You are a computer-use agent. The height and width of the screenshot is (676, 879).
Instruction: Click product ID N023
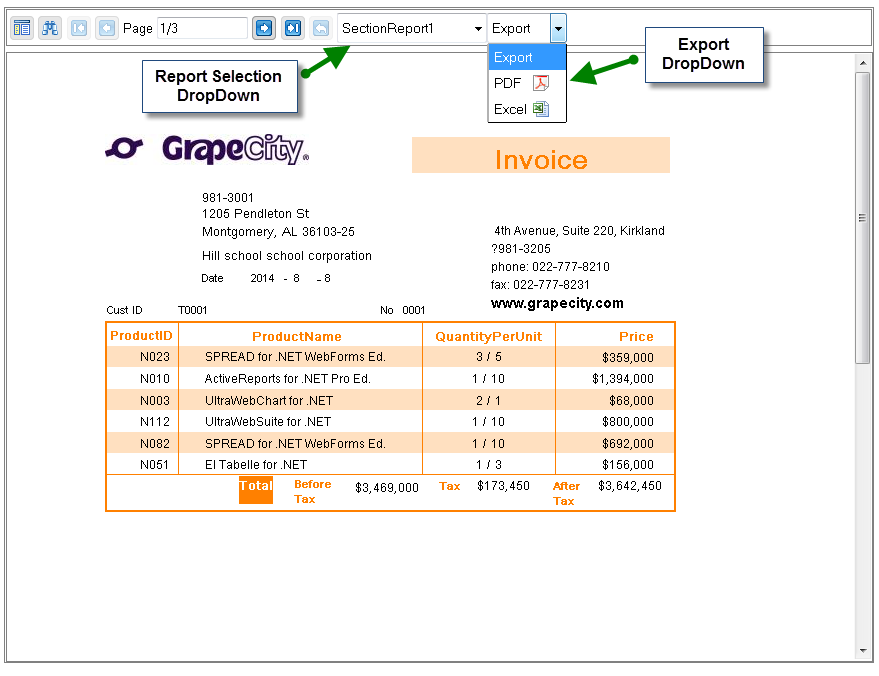click(155, 357)
